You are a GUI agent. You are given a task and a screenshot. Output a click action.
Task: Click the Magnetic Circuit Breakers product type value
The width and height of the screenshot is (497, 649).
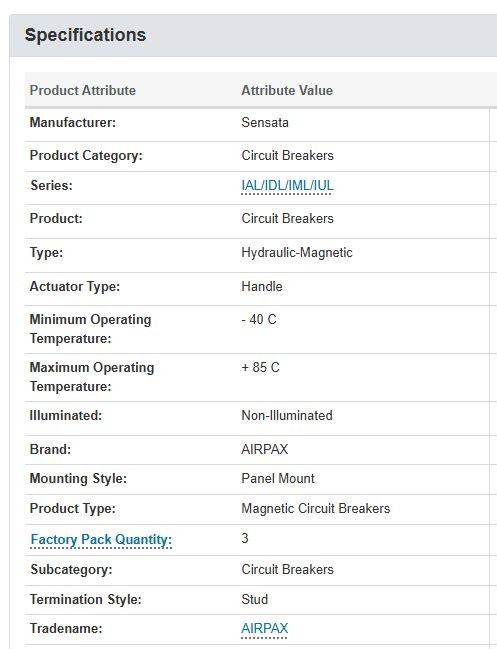tap(316, 508)
